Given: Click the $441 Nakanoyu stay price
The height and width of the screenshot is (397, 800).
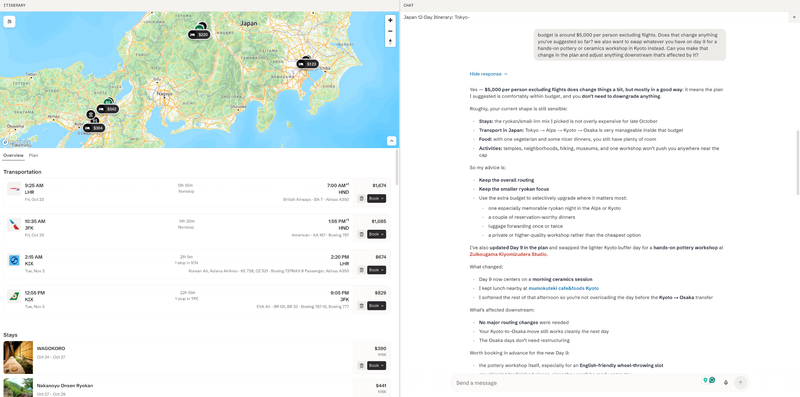Looking at the screenshot, I should tap(381, 385).
